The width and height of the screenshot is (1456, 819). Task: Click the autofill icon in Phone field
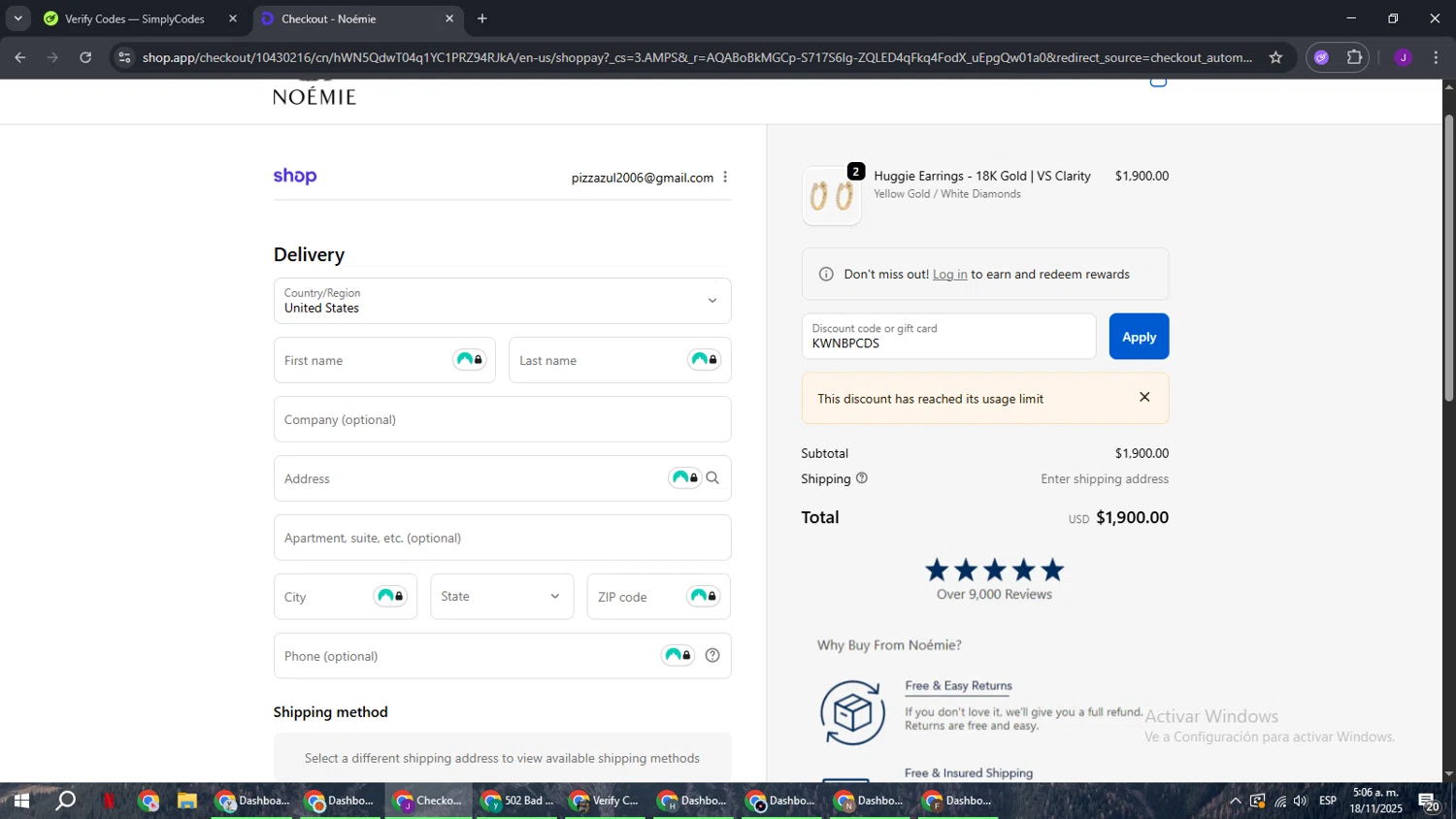click(x=678, y=655)
